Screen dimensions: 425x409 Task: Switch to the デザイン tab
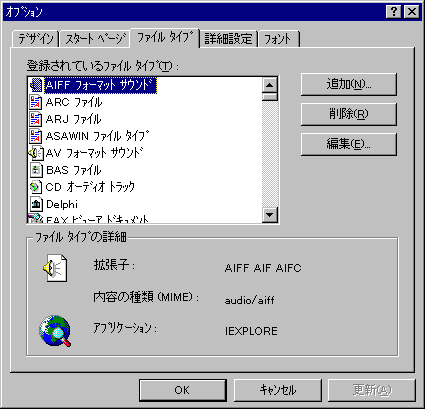click(36, 39)
